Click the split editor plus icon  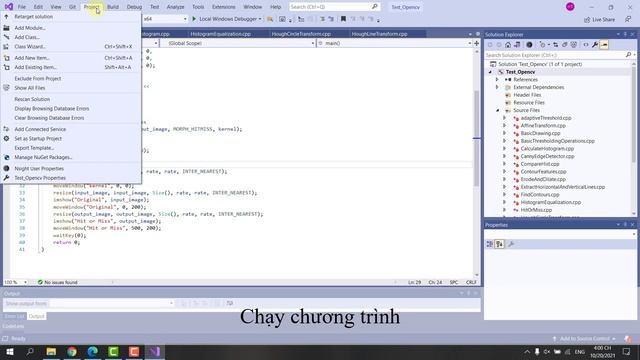[476, 43]
